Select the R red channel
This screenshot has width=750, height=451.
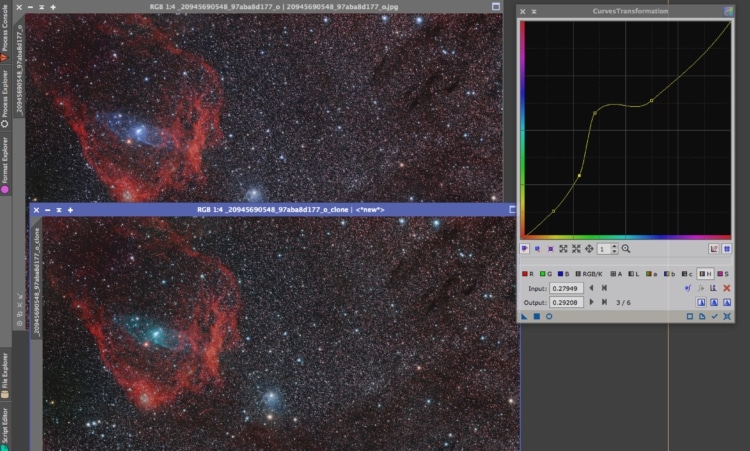(x=528, y=274)
